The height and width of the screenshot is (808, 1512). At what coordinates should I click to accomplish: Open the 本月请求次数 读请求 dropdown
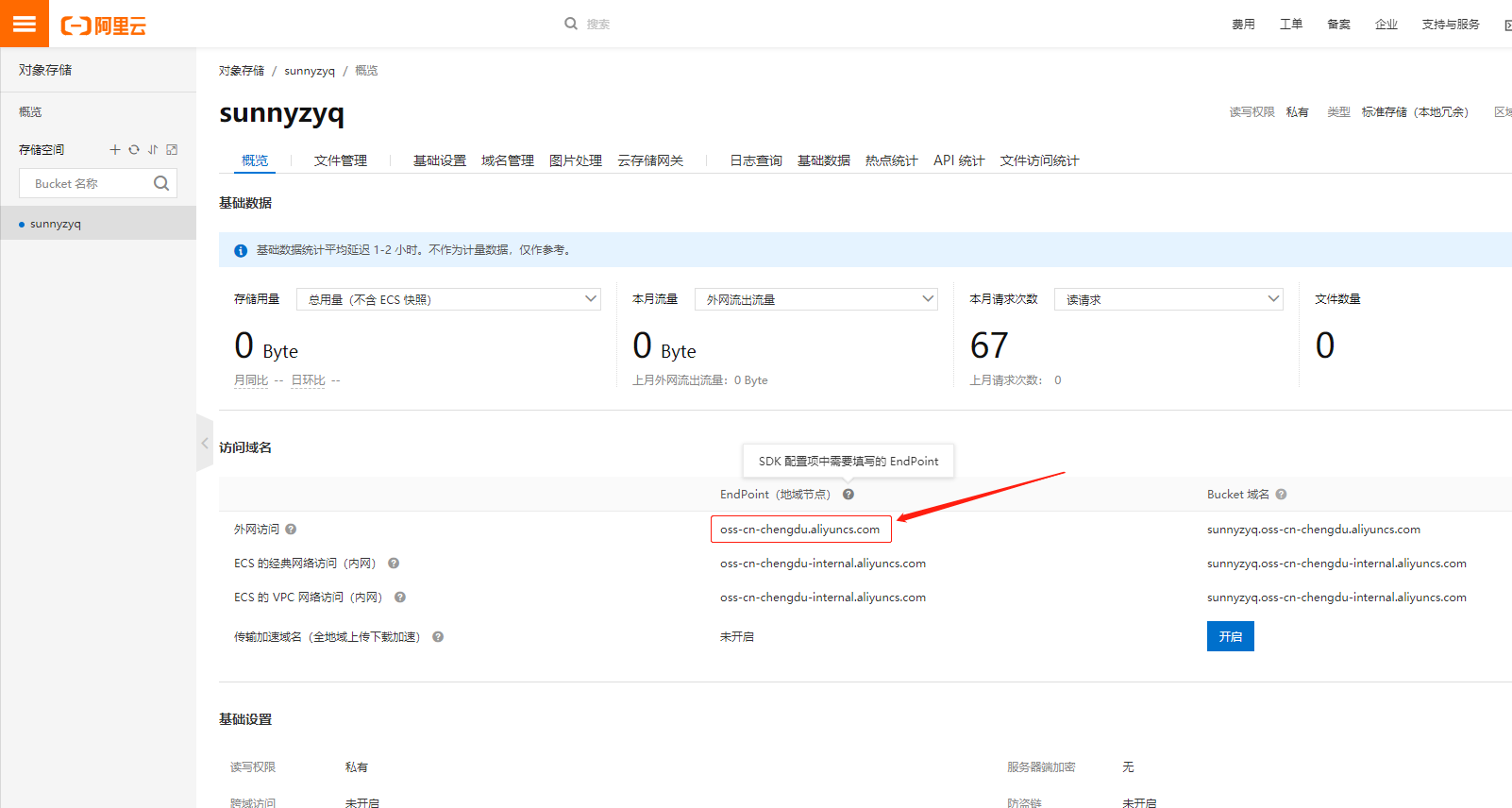pos(1168,299)
